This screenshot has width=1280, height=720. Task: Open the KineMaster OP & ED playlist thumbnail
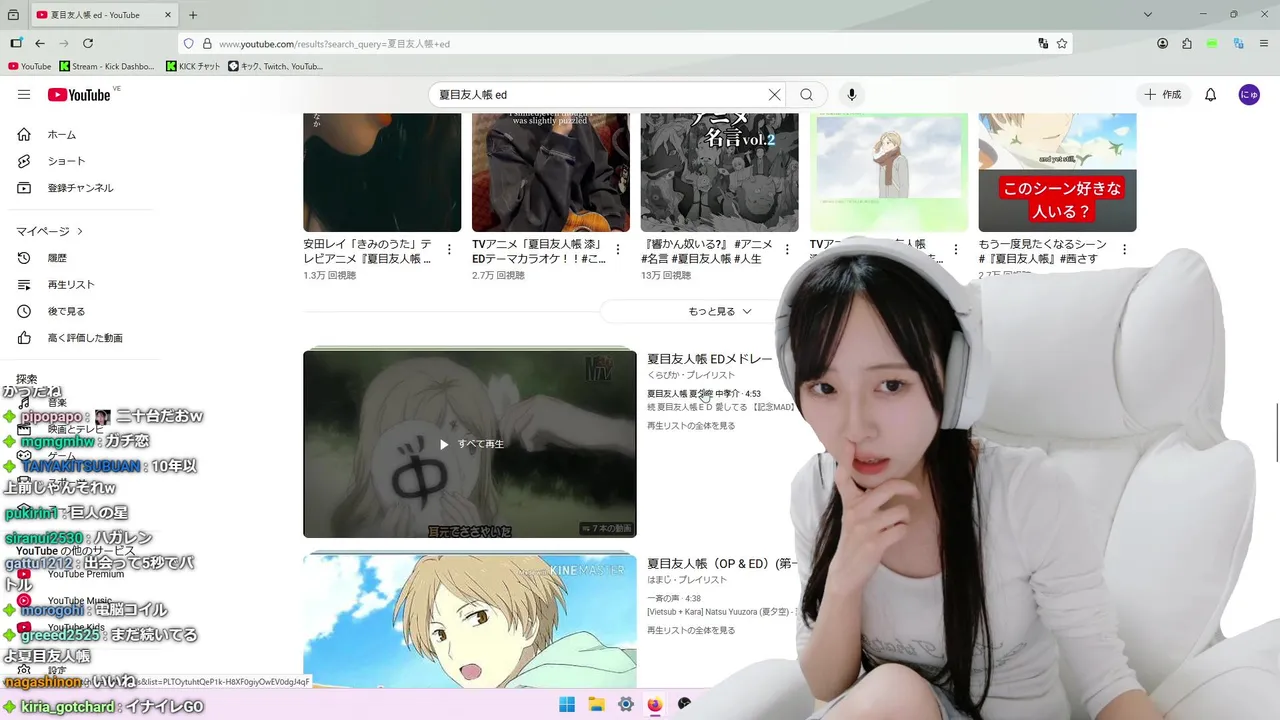click(470, 621)
